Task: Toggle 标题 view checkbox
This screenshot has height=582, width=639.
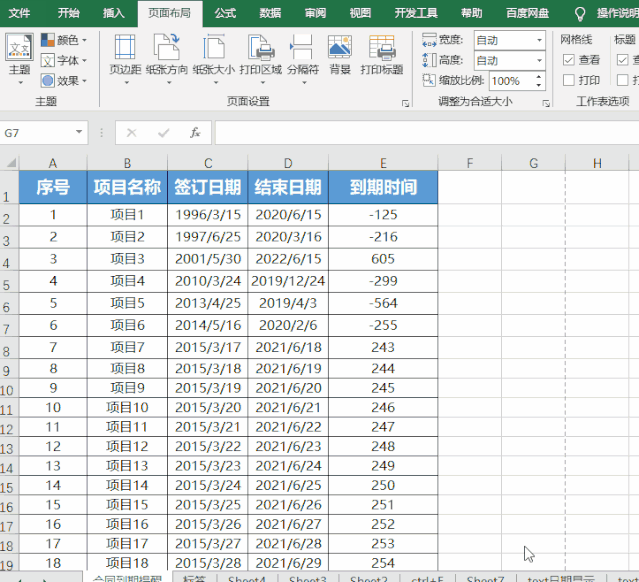Action: tap(622, 60)
